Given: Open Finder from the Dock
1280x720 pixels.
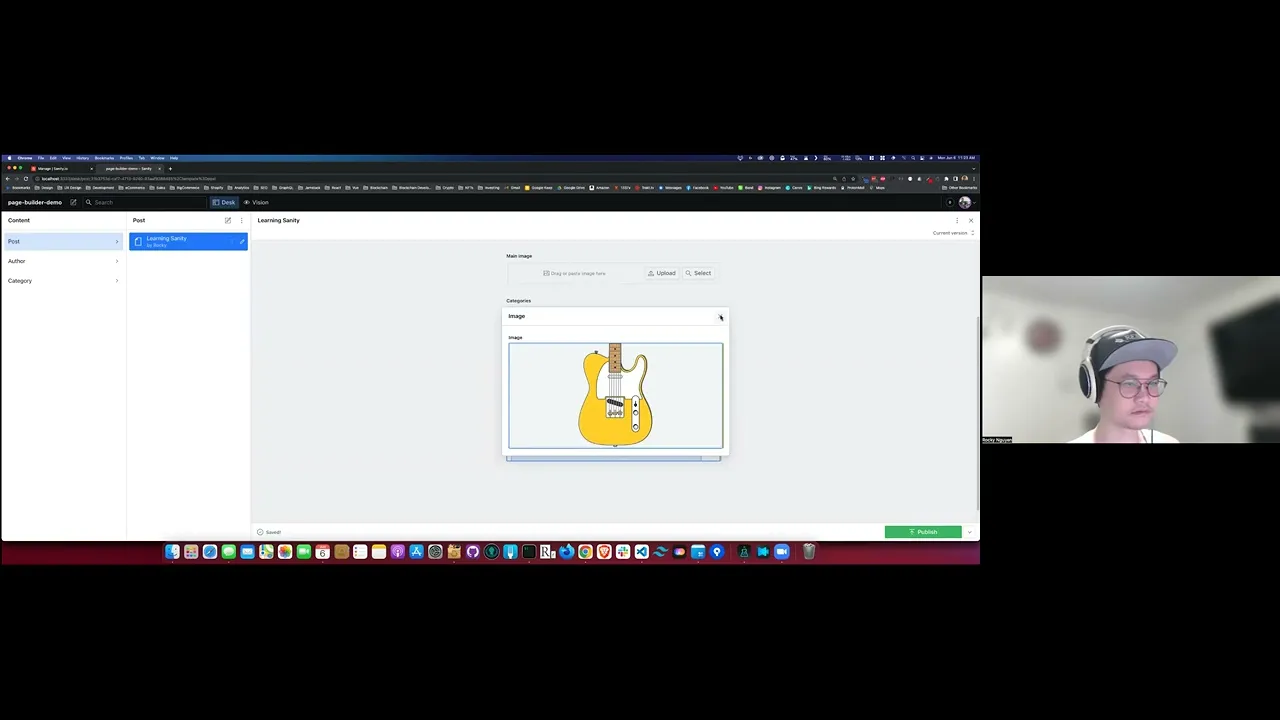Looking at the screenshot, I should coord(172,551).
